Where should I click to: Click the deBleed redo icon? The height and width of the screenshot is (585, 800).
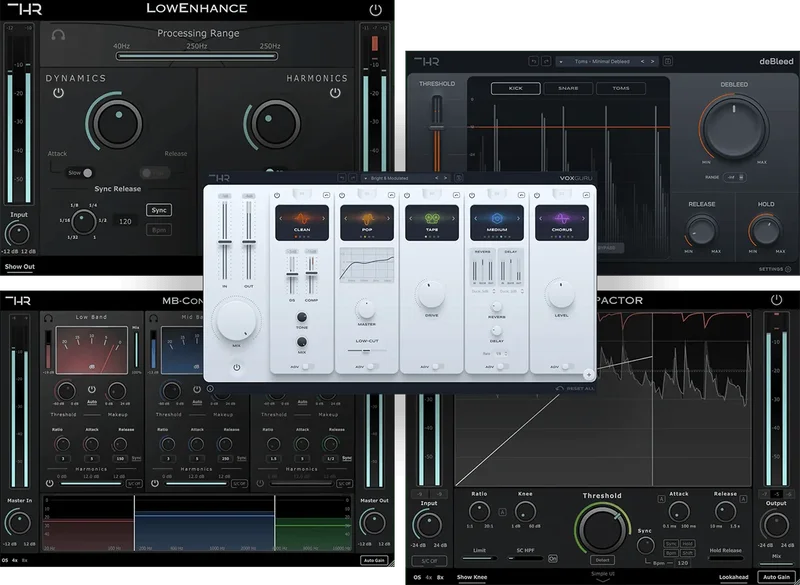point(546,61)
